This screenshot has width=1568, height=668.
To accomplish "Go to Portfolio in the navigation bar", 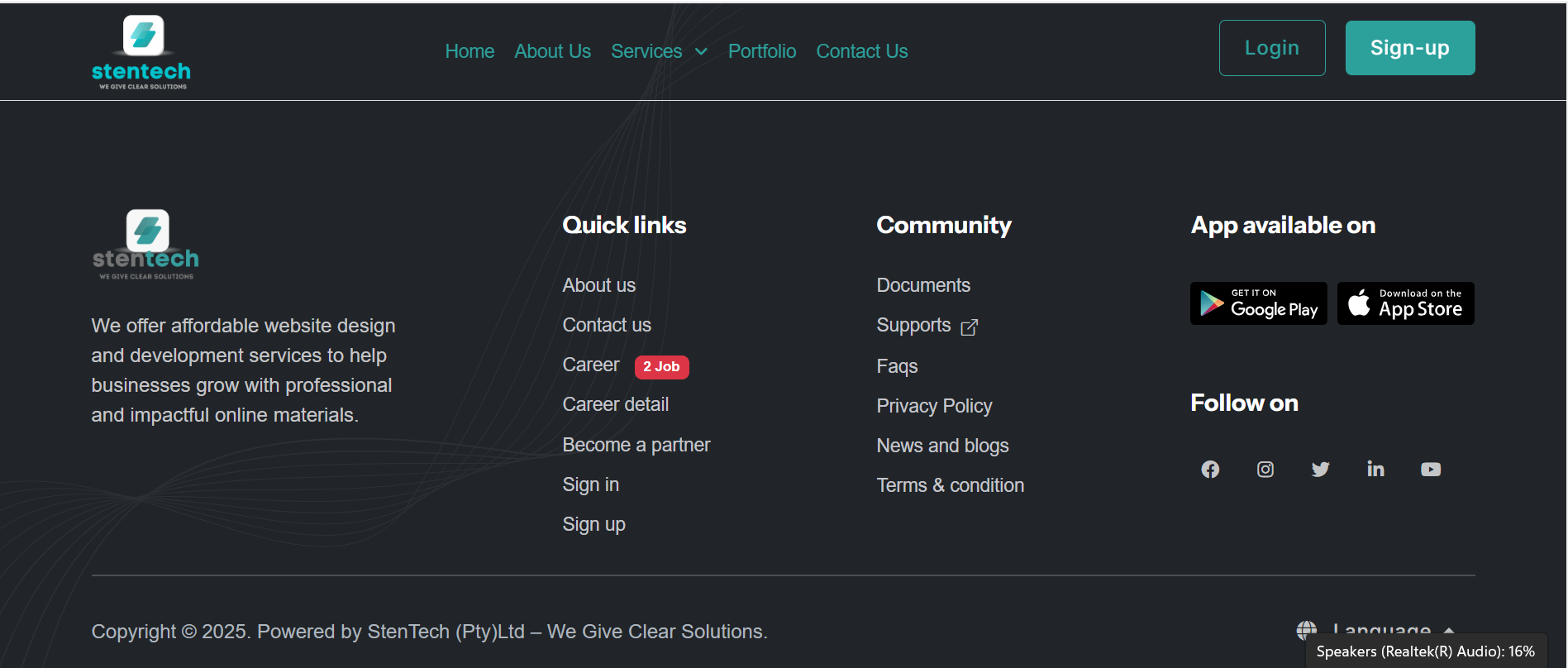I will 761,51.
